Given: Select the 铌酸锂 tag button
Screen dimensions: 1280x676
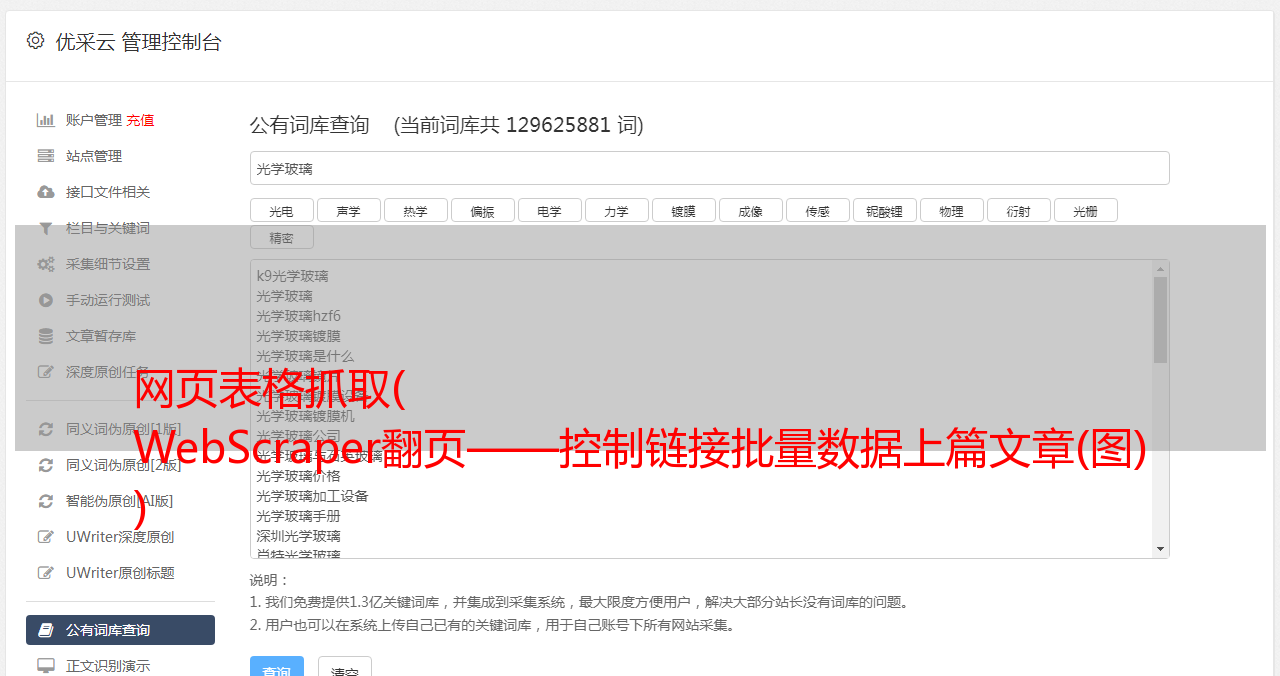Looking at the screenshot, I should (x=884, y=210).
